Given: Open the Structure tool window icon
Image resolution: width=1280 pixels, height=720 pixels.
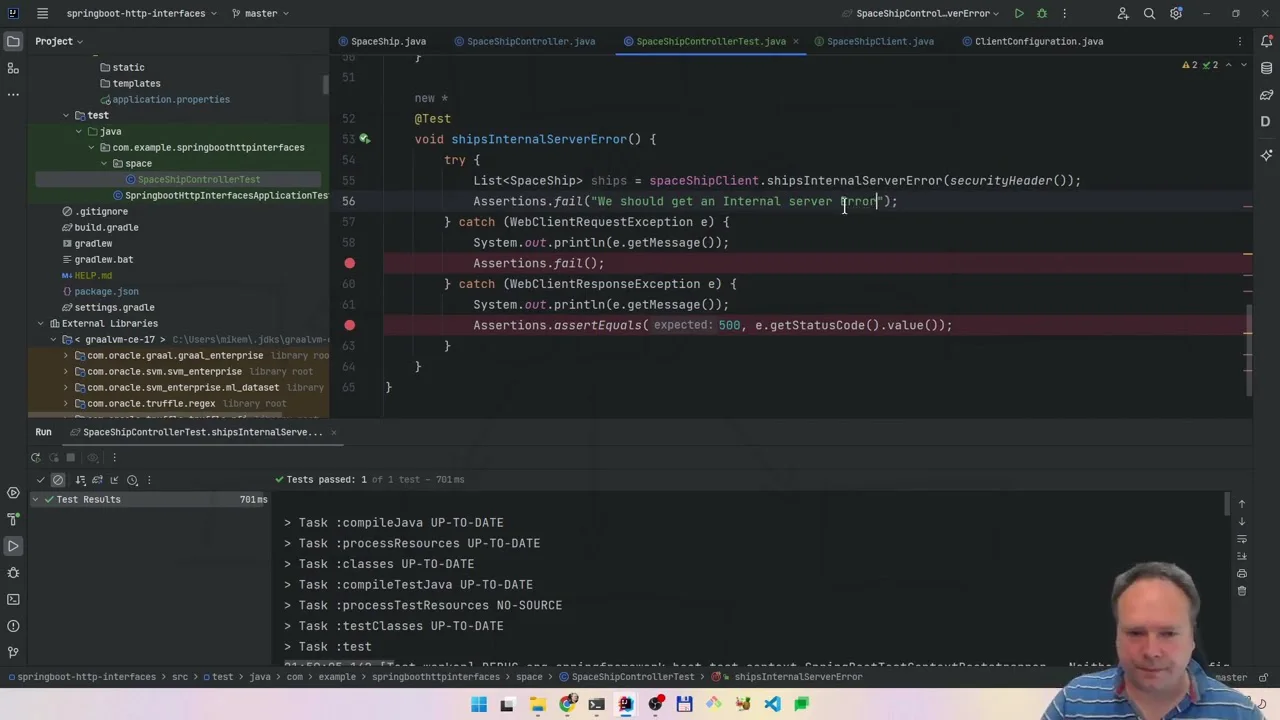Looking at the screenshot, I should [13, 68].
